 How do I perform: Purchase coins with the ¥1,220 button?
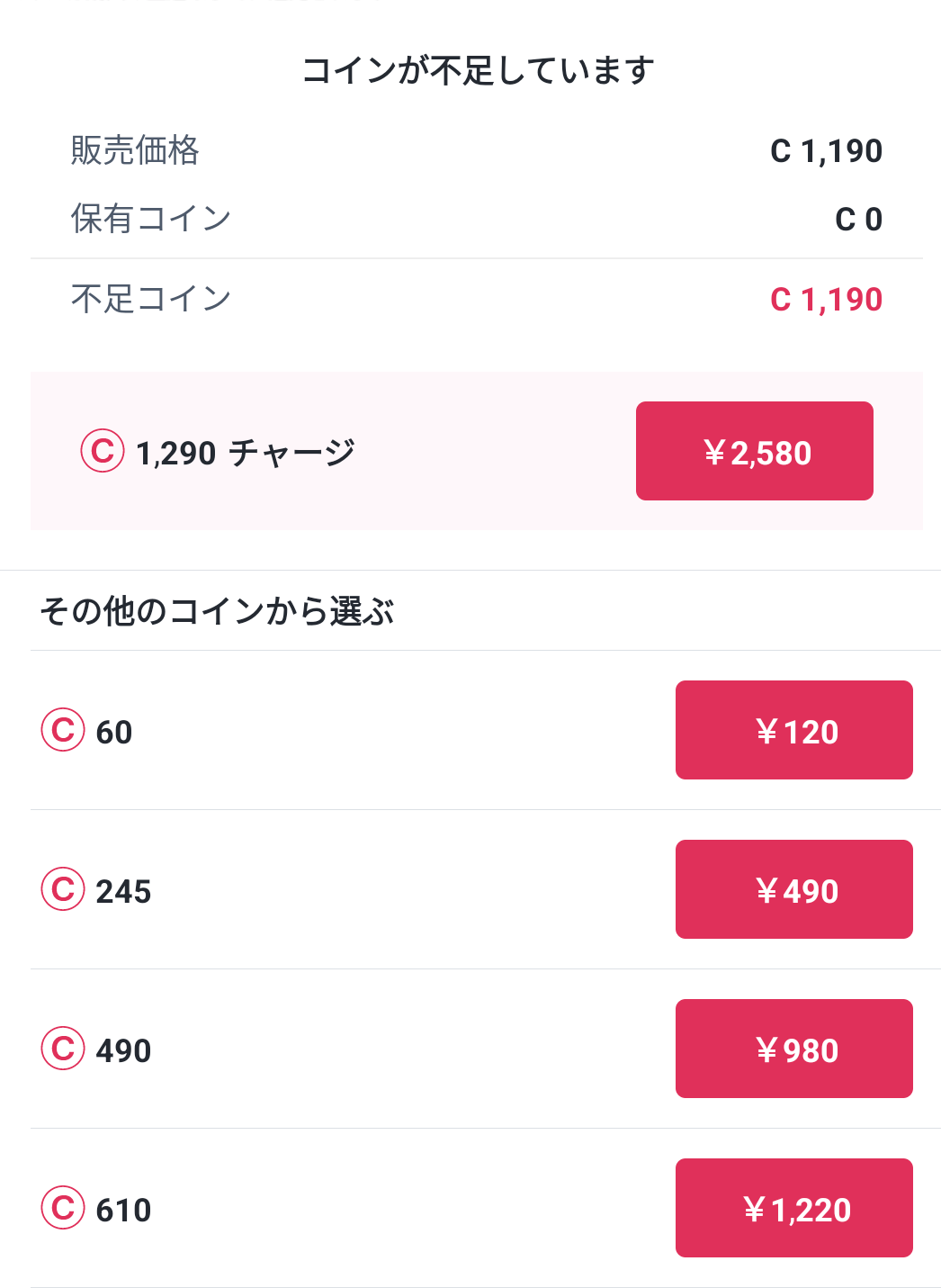[x=793, y=1208]
